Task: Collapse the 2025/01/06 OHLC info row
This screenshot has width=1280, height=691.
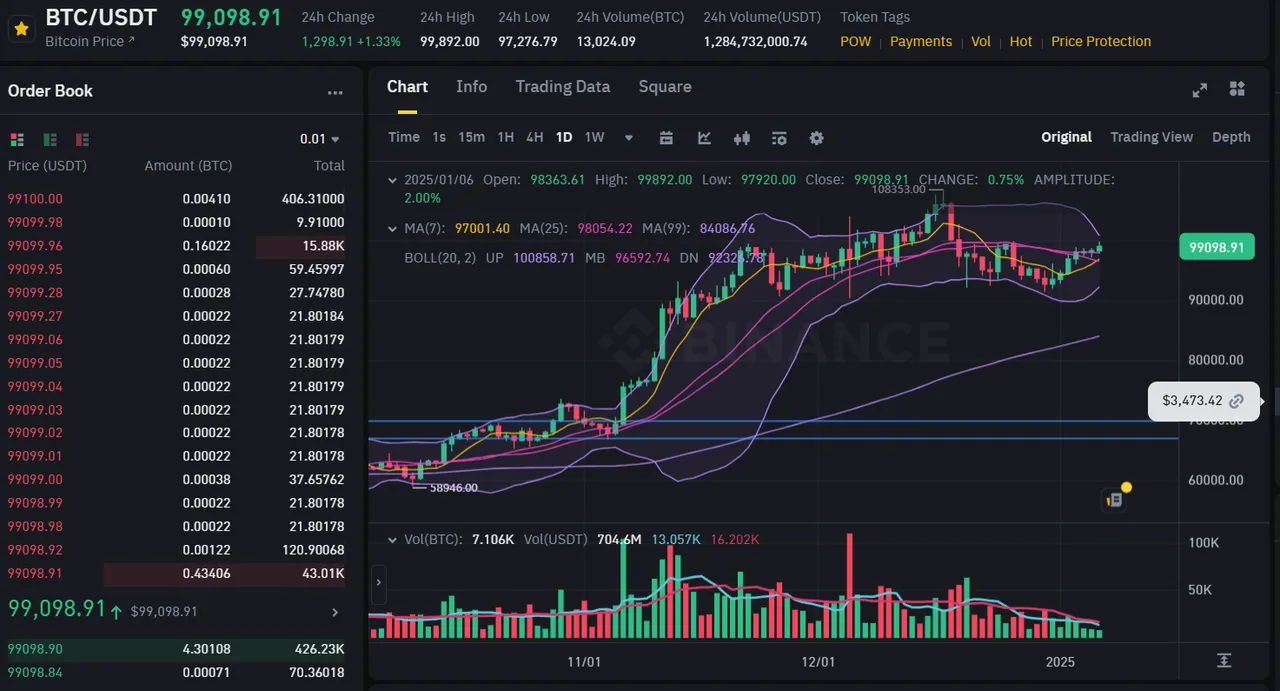Action: (392, 180)
